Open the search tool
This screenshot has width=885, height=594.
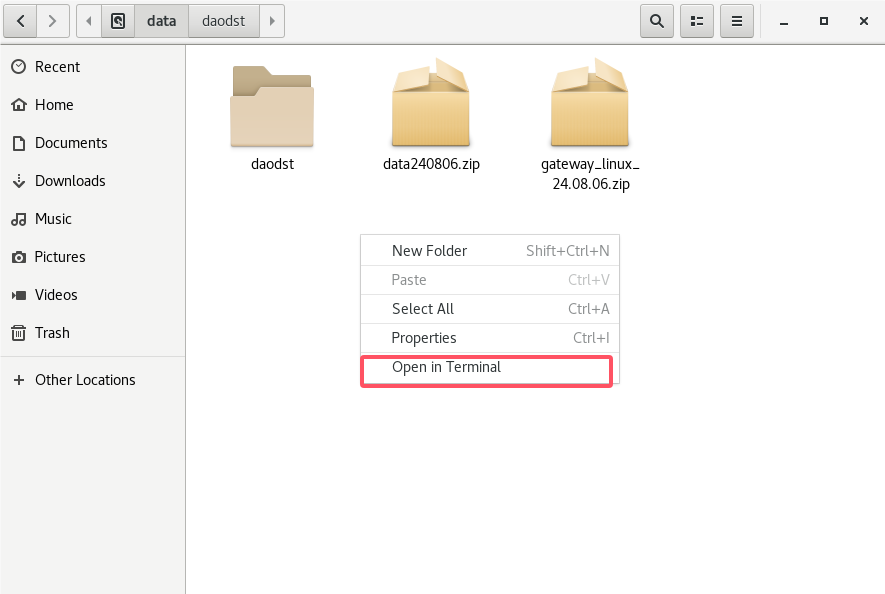[x=657, y=21]
